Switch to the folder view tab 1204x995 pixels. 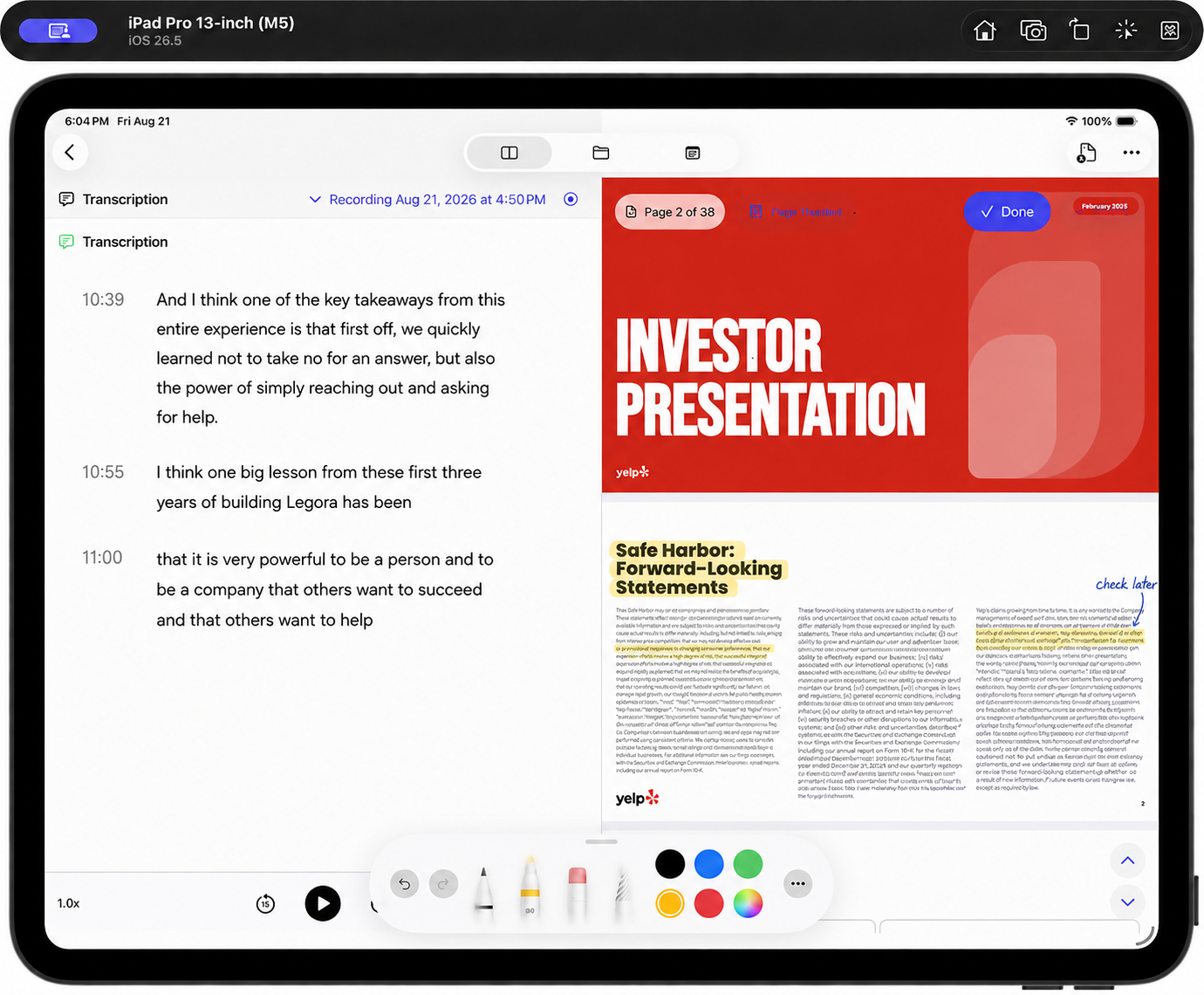point(601,153)
